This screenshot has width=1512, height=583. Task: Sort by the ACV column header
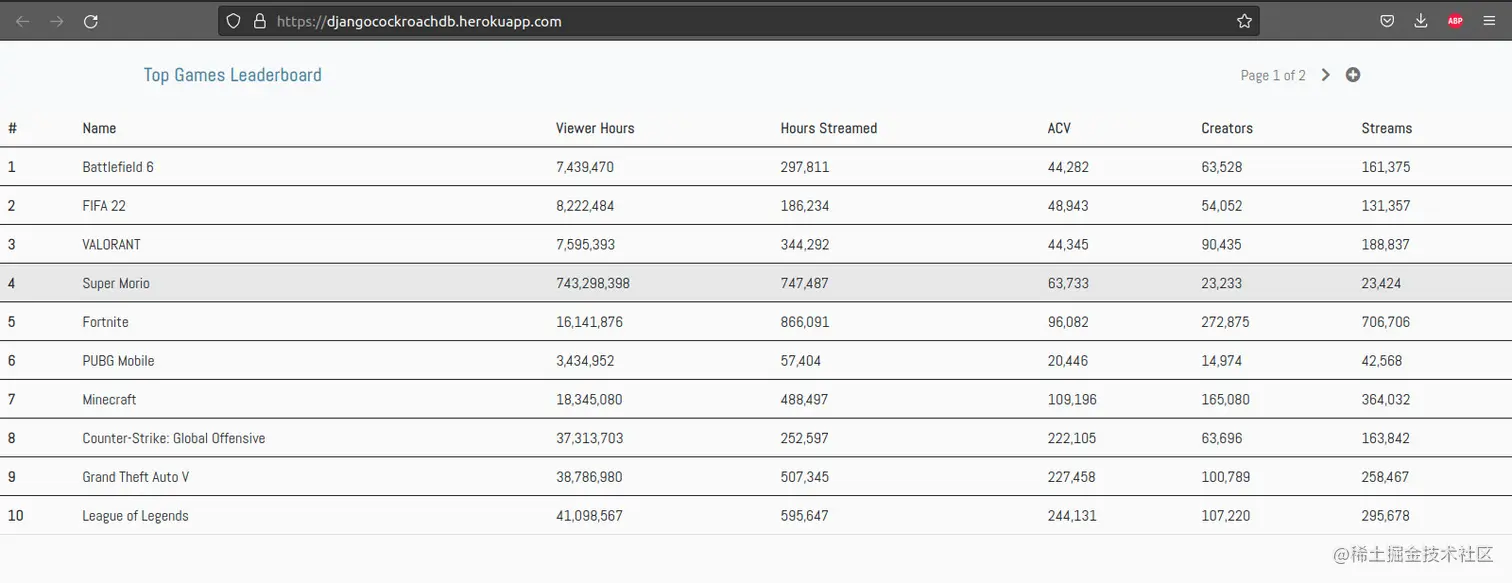pyautogui.click(x=1059, y=128)
